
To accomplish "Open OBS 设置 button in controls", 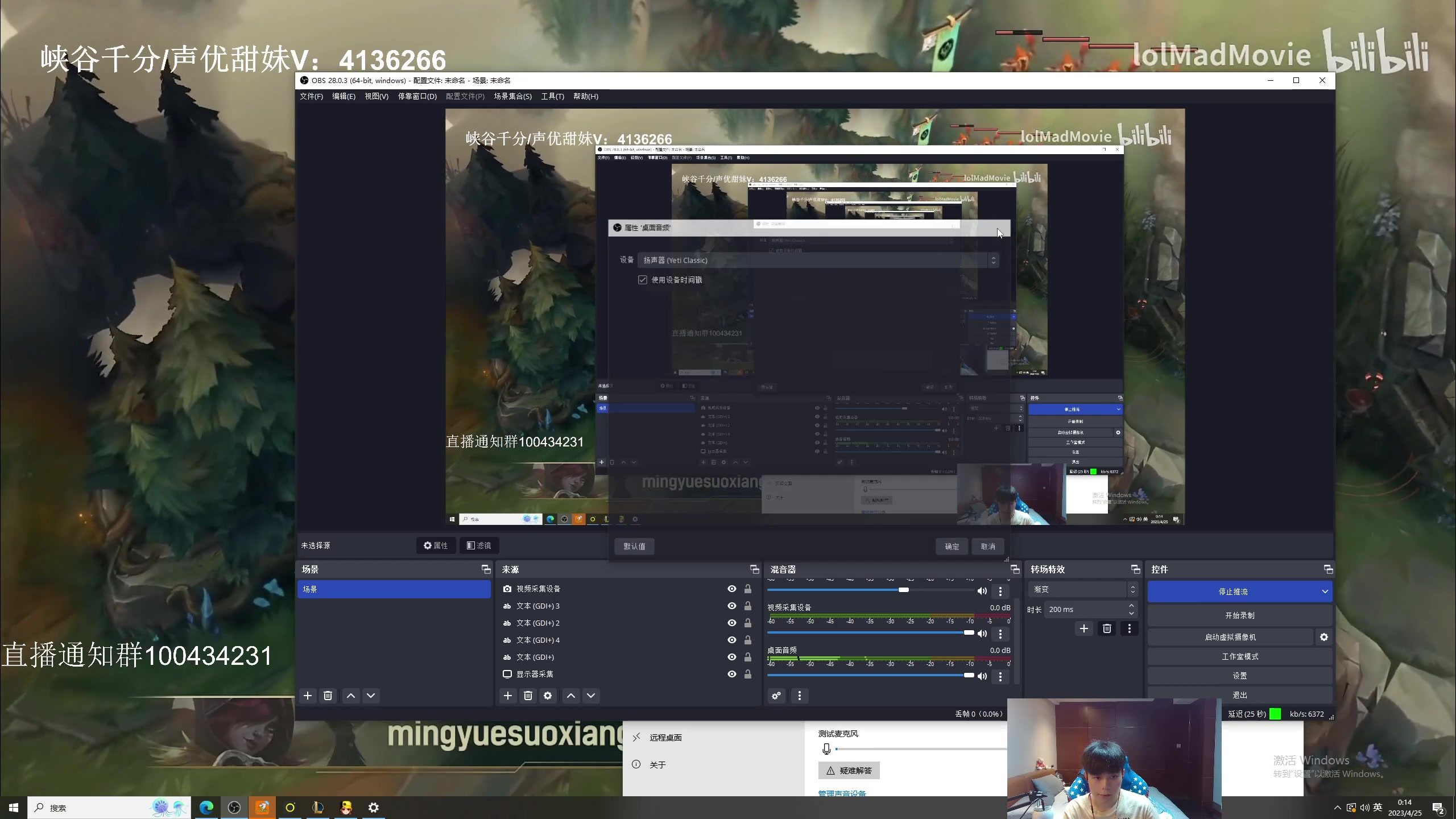I will (1240, 676).
